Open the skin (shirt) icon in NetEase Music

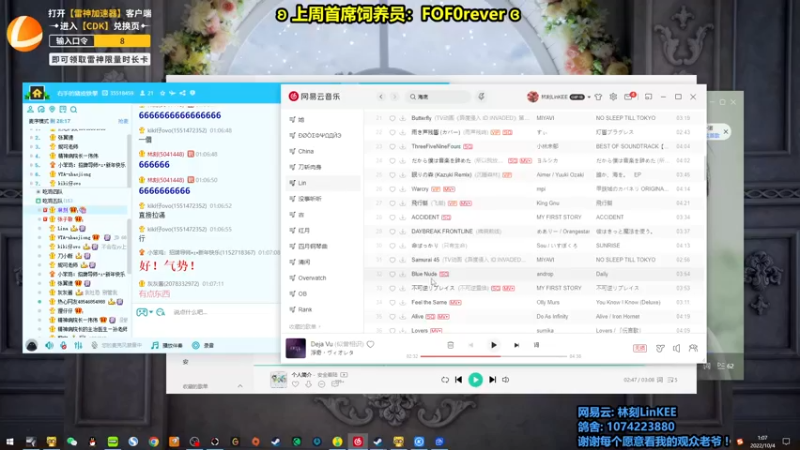click(x=598, y=96)
